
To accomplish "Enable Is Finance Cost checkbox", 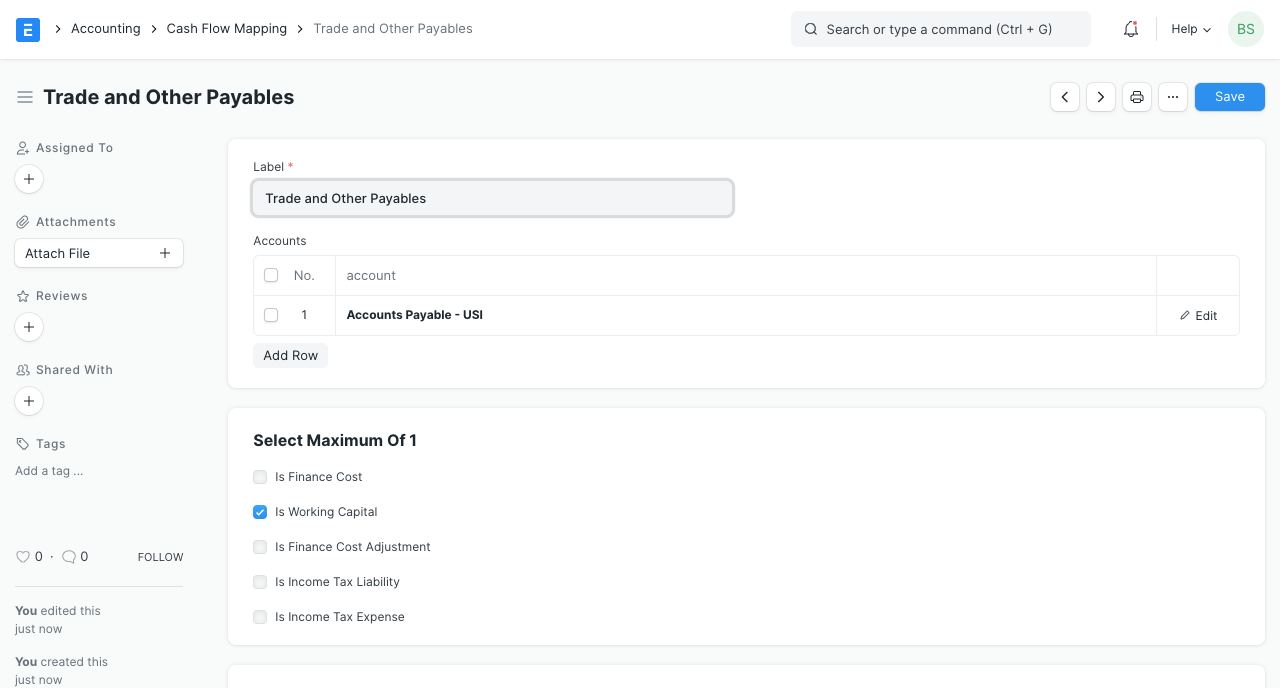I will (x=260, y=477).
